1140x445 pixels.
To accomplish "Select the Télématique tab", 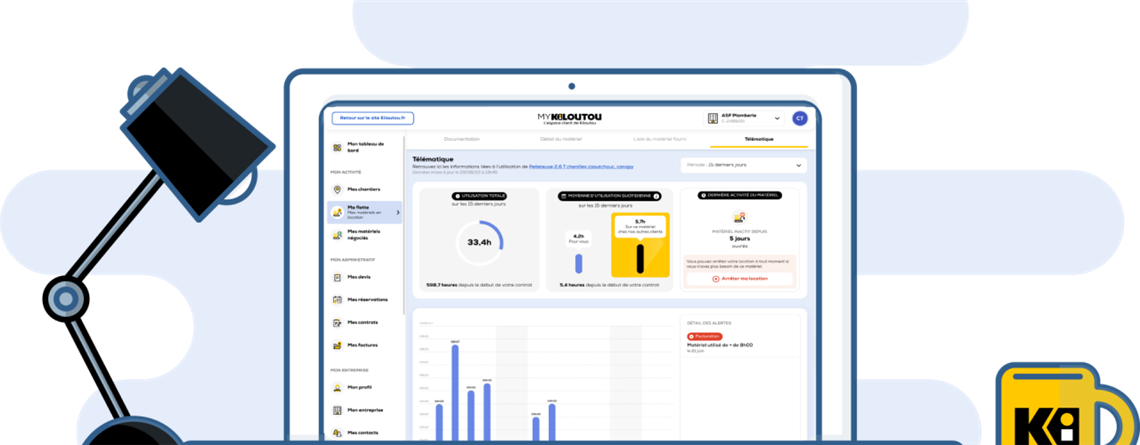I will (x=759, y=138).
